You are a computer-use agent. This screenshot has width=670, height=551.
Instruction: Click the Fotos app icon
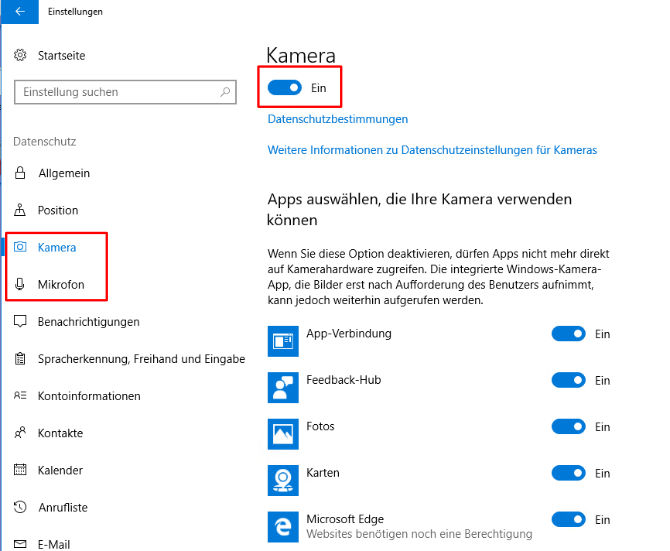(x=283, y=433)
